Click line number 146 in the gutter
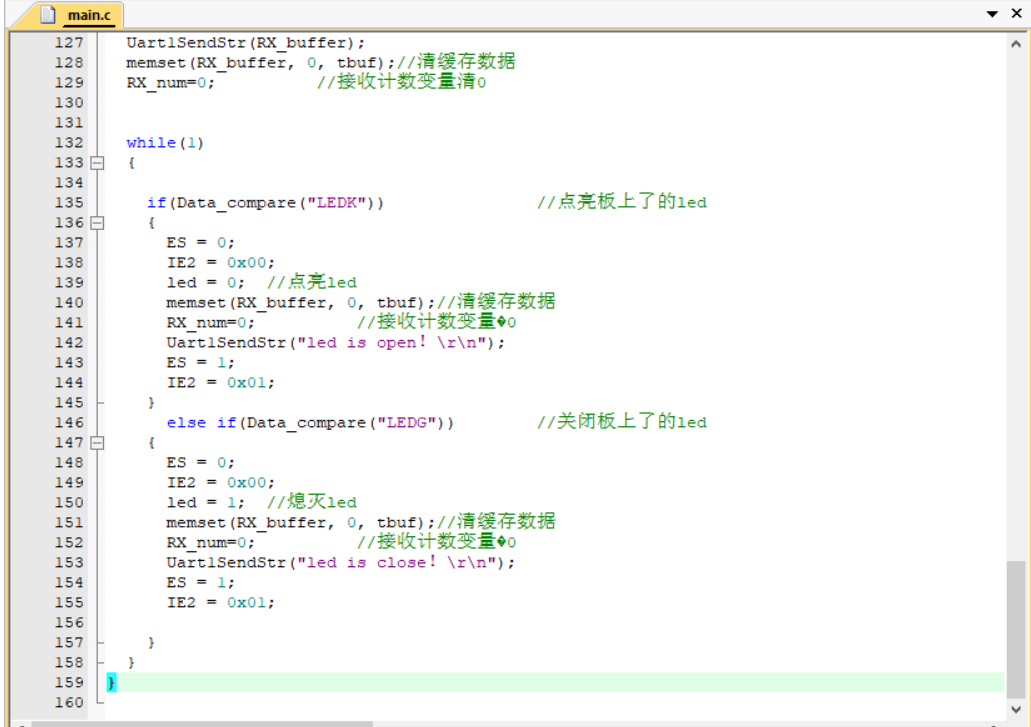1031x727 pixels. click(x=68, y=423)
